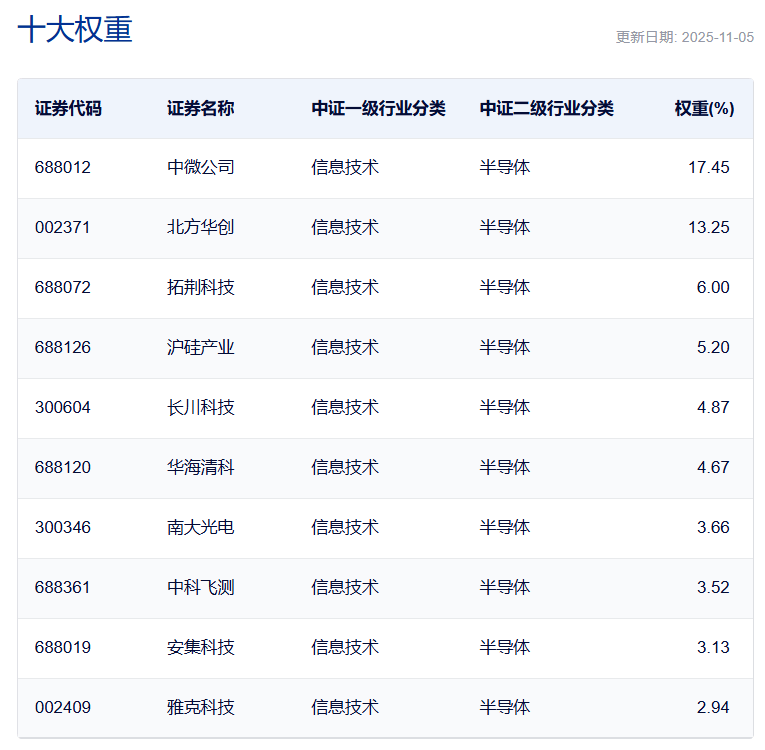
Task: Click the update date 2025-11-05 text
Action: coord(684,37)
